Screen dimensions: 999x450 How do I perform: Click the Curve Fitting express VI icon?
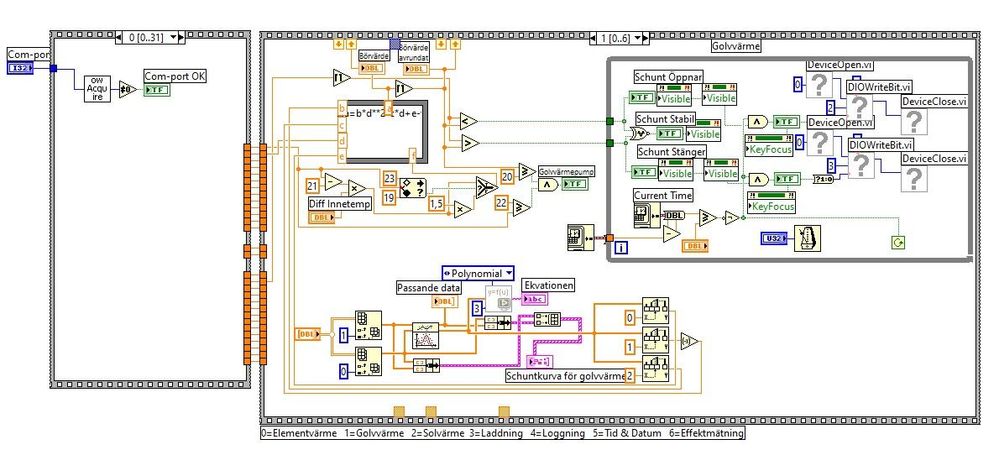coord(426,335)
